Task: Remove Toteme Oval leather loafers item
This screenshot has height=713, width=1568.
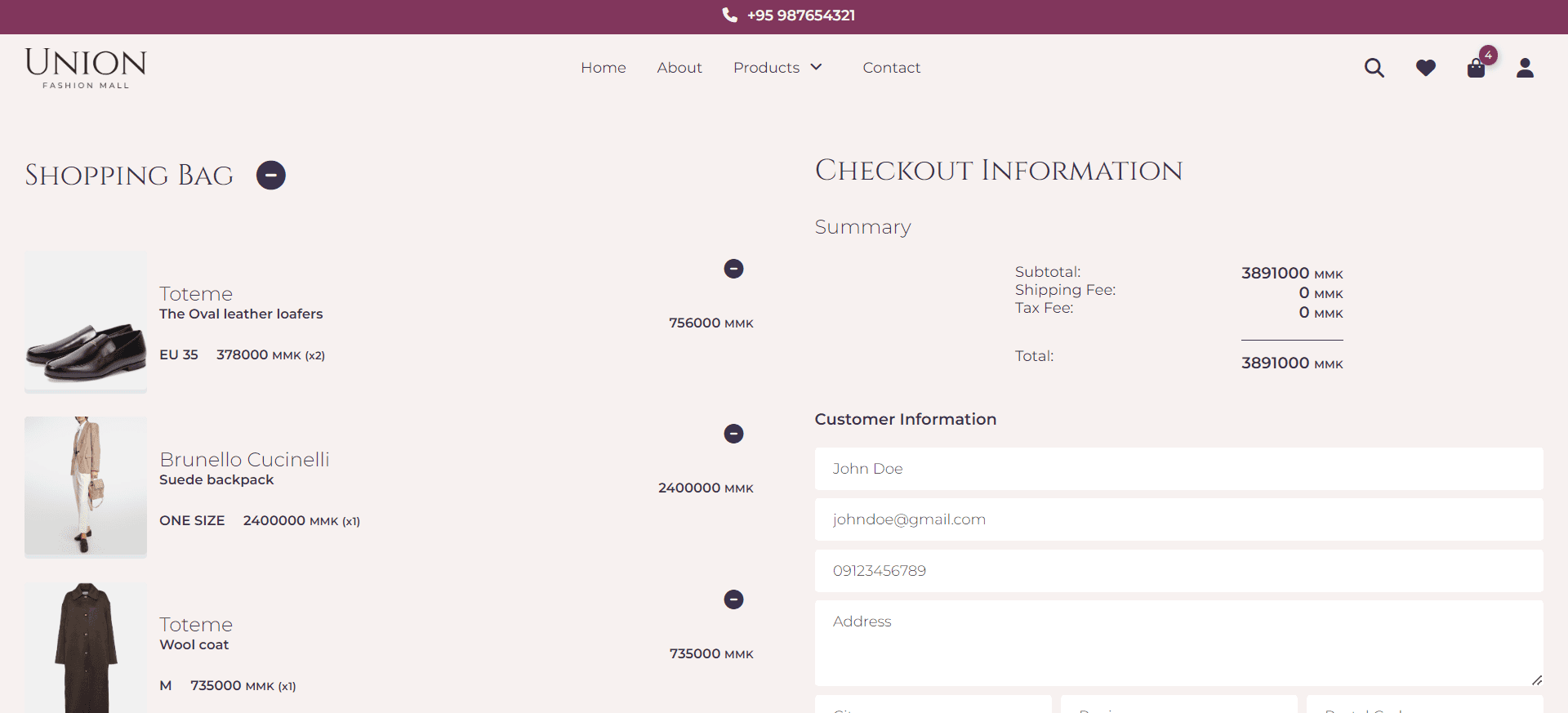Action: pyautogui.click(x=733, y=269)
